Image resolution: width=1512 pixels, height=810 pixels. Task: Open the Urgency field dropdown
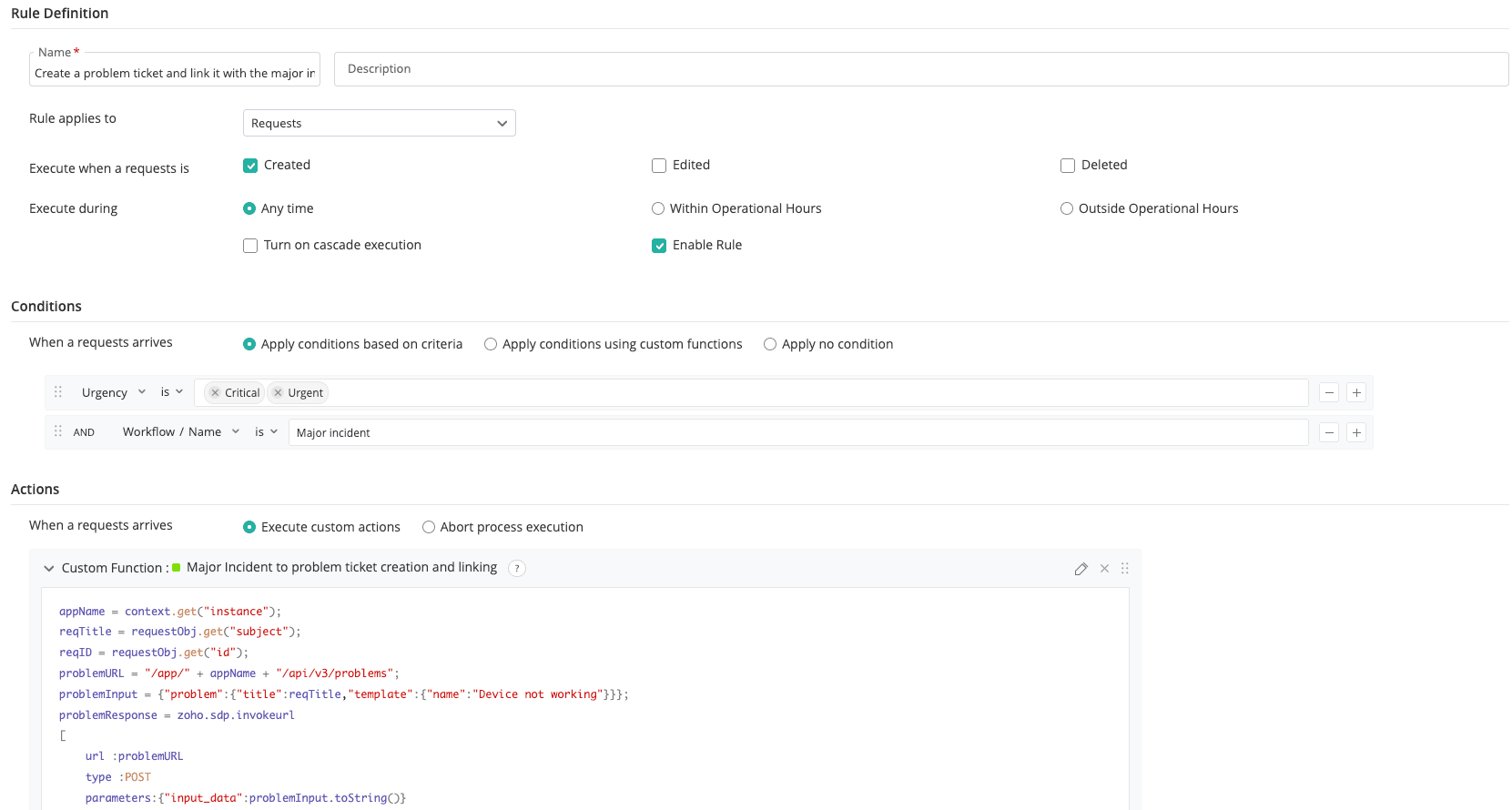coord(114,392)
